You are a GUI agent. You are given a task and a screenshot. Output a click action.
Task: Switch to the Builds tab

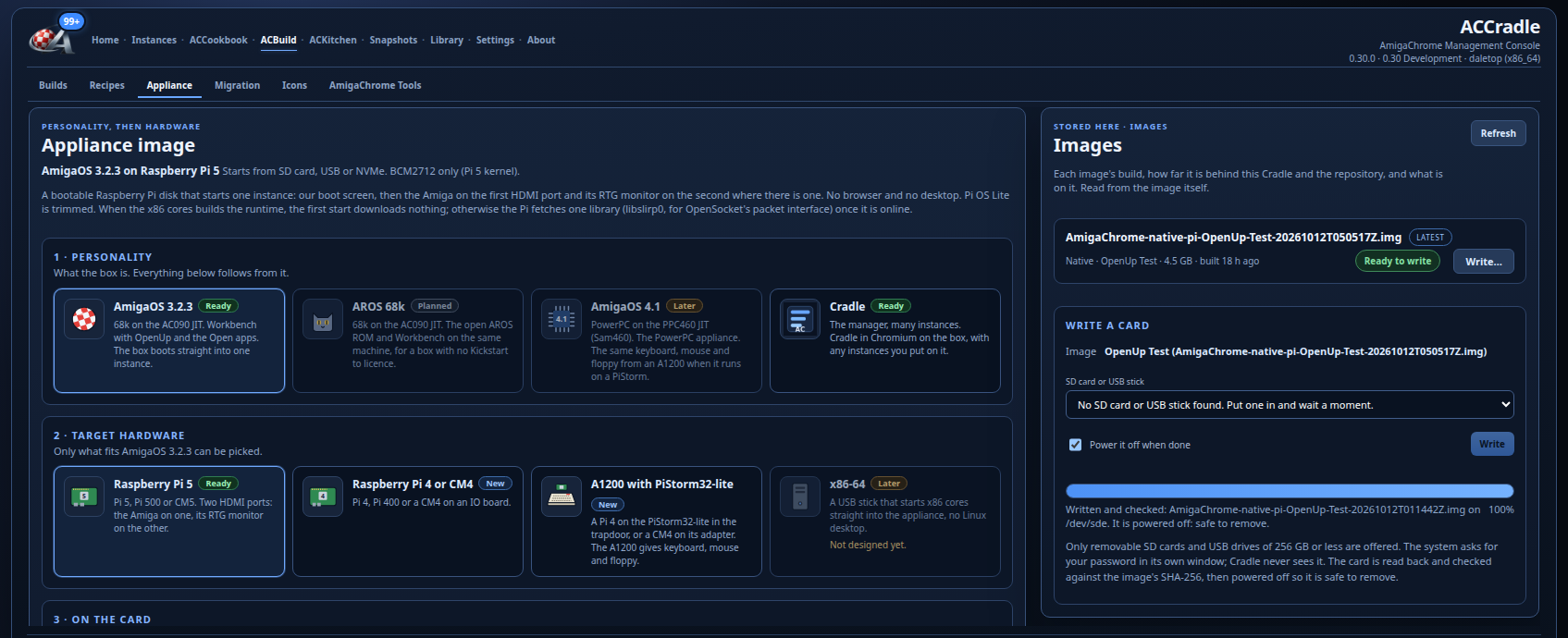pos(53,85)
